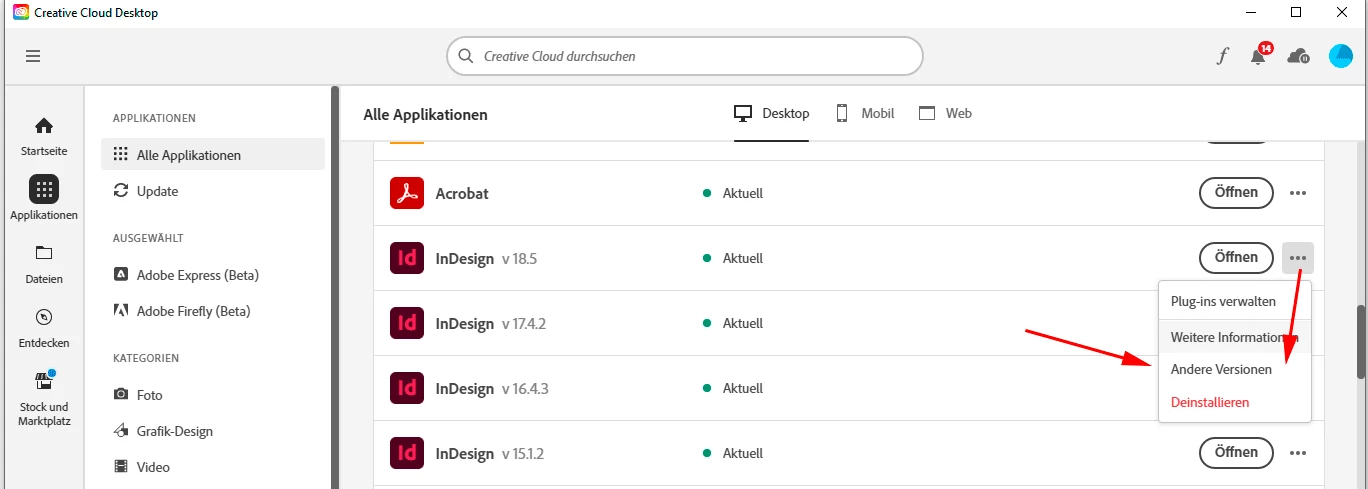Image resolution: width=1368 pixels, height=489 pixels.
Task: Switch to the Web tab
Action: pos(945,114)
